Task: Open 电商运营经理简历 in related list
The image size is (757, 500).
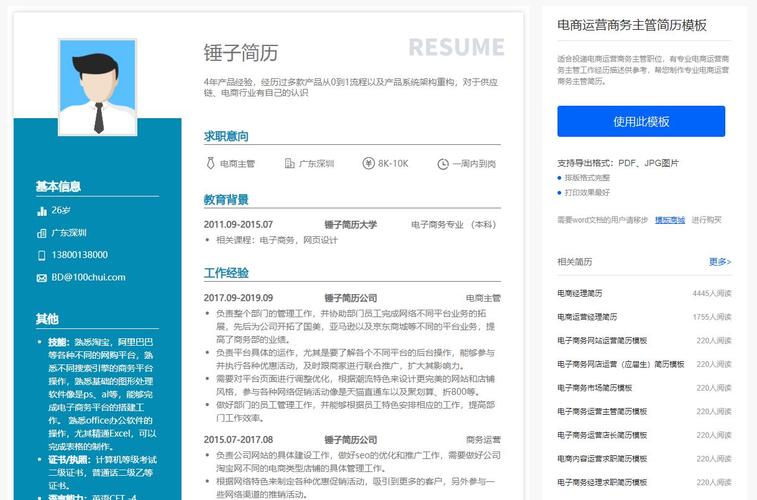Action: [x=587, y=317]
